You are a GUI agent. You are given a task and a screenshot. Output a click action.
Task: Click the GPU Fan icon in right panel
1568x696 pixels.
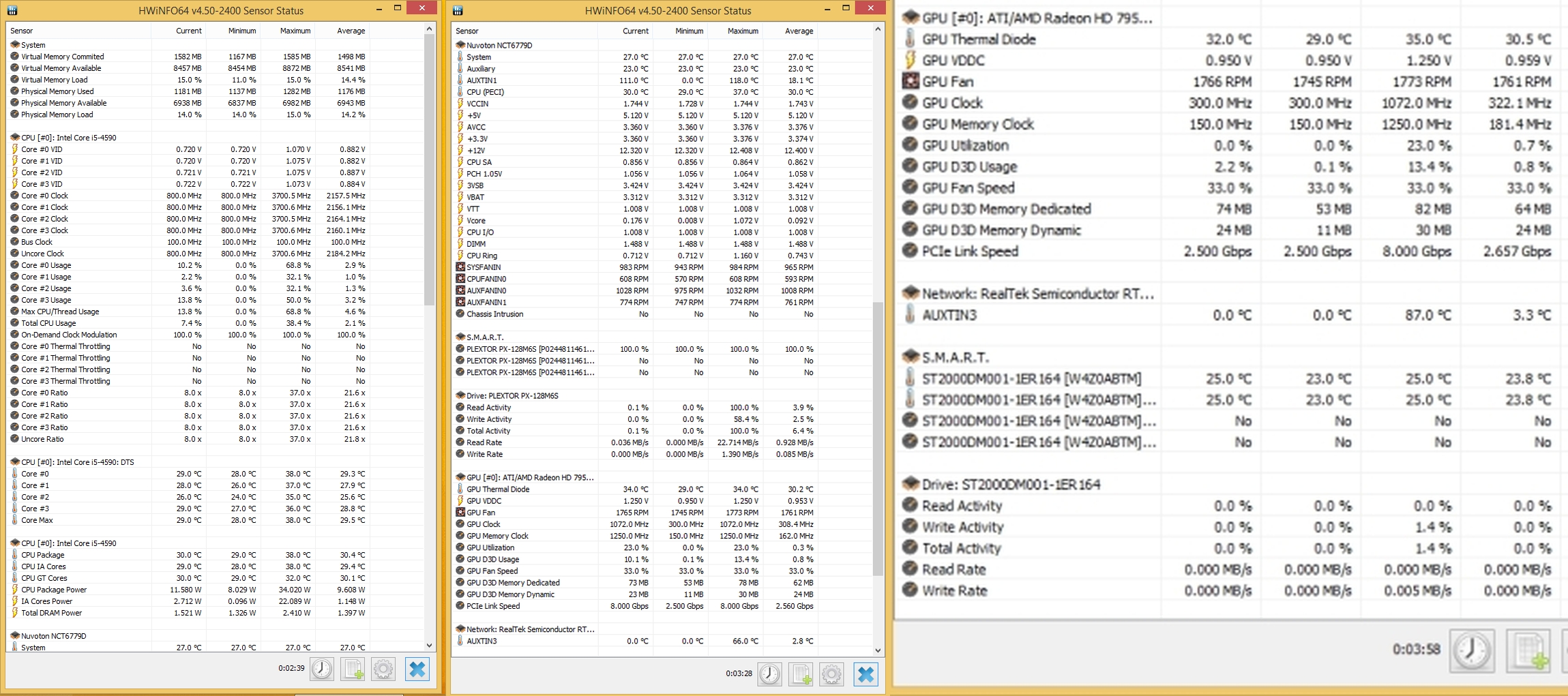[x=910, y=81]
